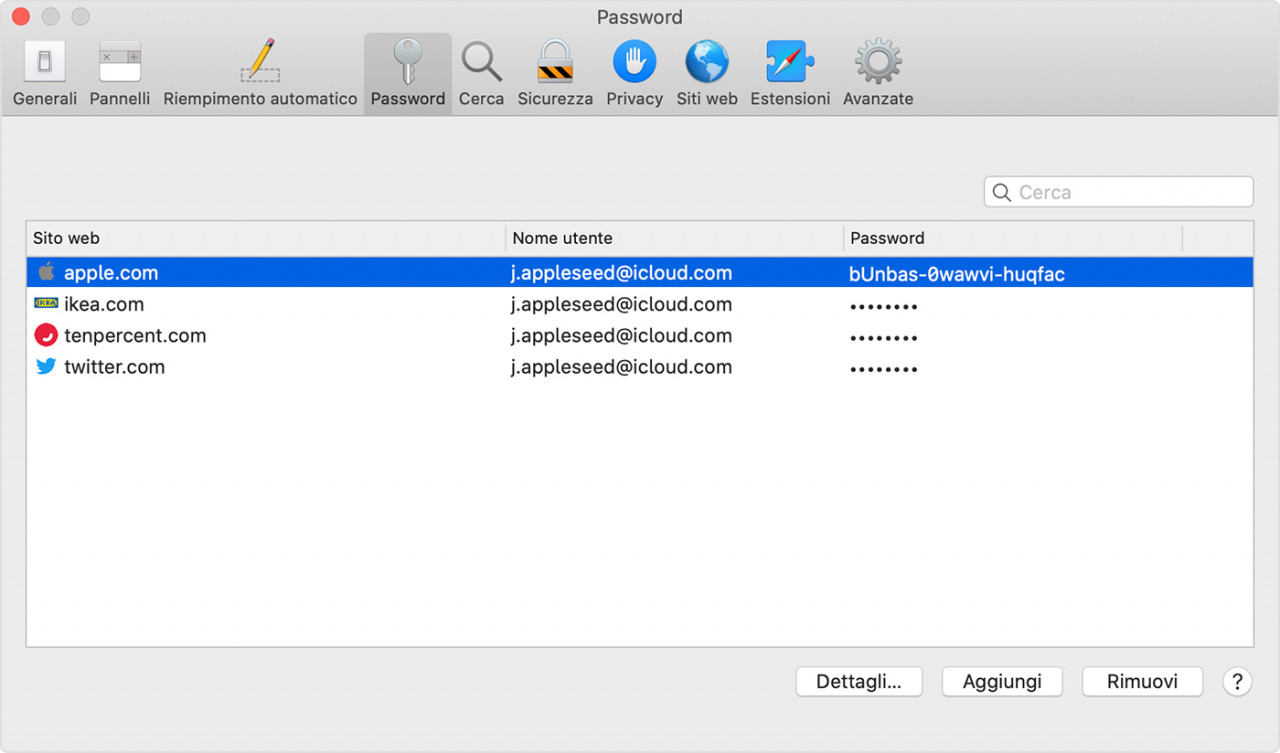Click the username in tenpercent.com row
Image resolution: width=1280 pixels, height=753 pixels.
pyautogui.click(x=621, y=335)
